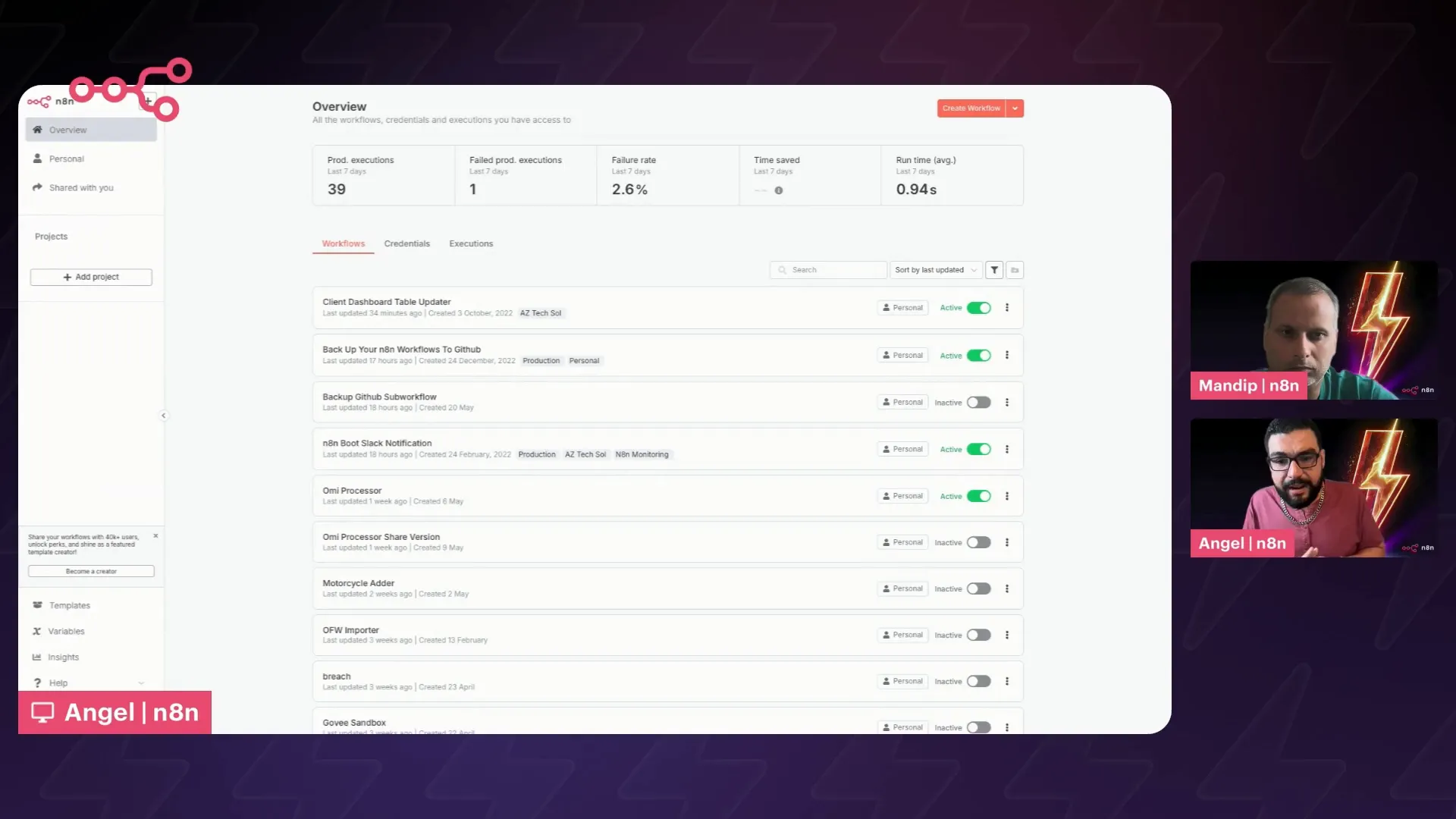The image size is (1456, 819).
Task: Open the Motorcycle Adder workflow
Action: click(359, 583)
